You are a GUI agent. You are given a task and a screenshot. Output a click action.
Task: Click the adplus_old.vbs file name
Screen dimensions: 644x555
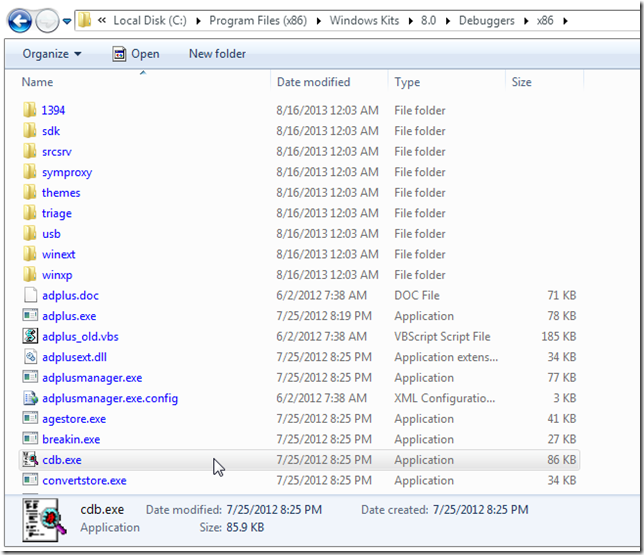pos(80,337)
